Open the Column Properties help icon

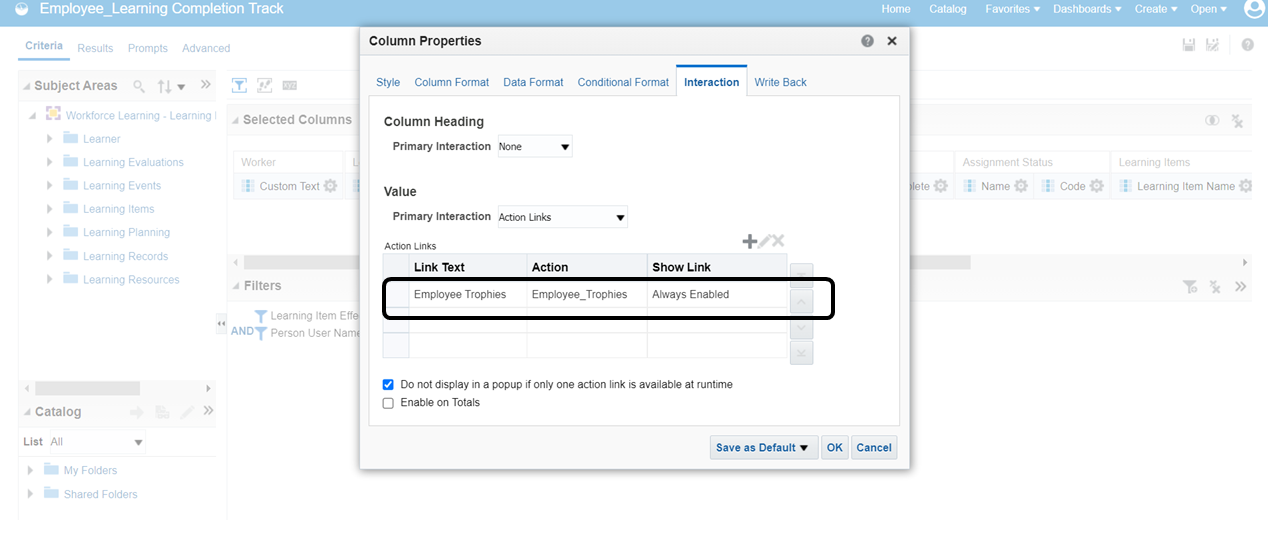[867, 41]
